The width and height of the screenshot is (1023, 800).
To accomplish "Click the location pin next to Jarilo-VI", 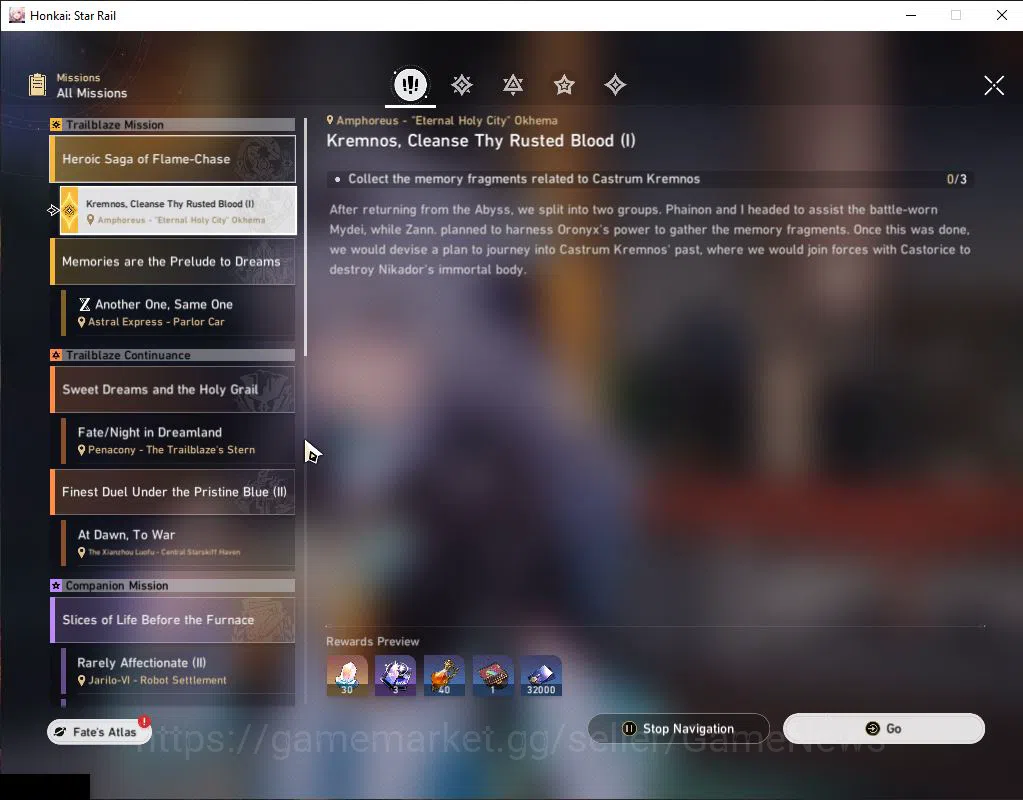I will (82, 680).
